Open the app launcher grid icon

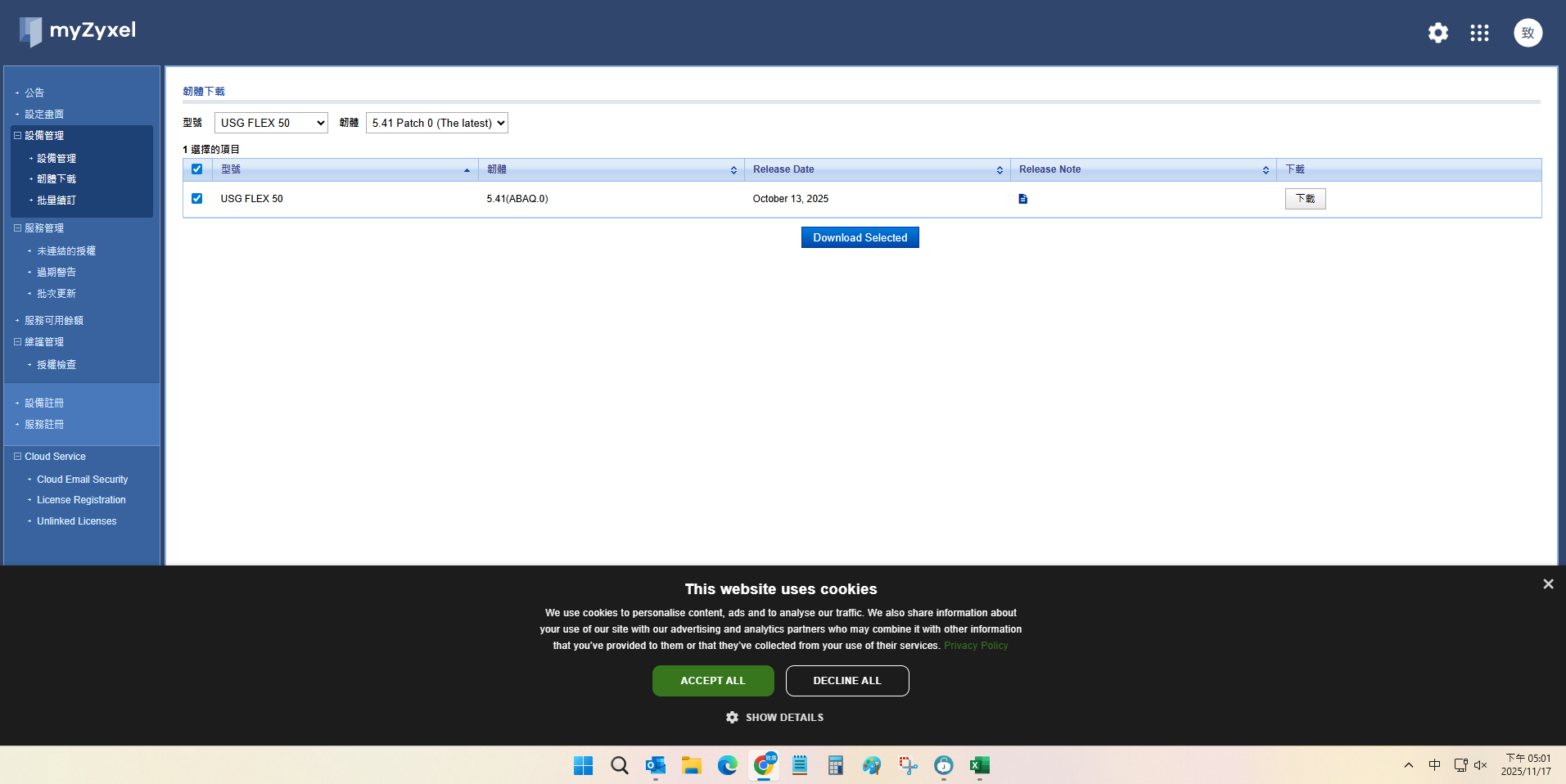click(1479, 33)
